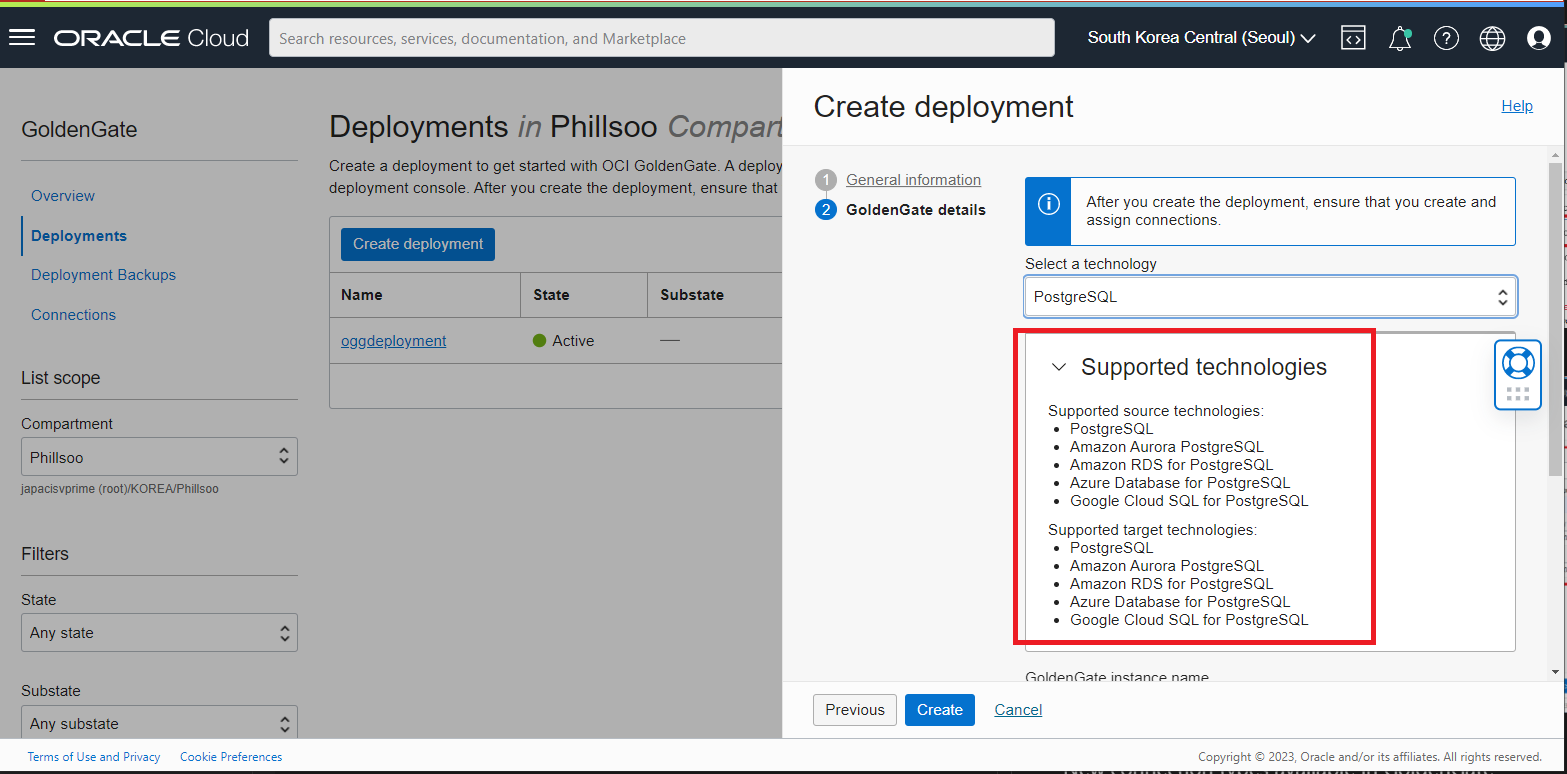Click Google Cloud SQL for PostgreSQL under target
Viewport: 1567px width, 774px height.
(1189, 620)
